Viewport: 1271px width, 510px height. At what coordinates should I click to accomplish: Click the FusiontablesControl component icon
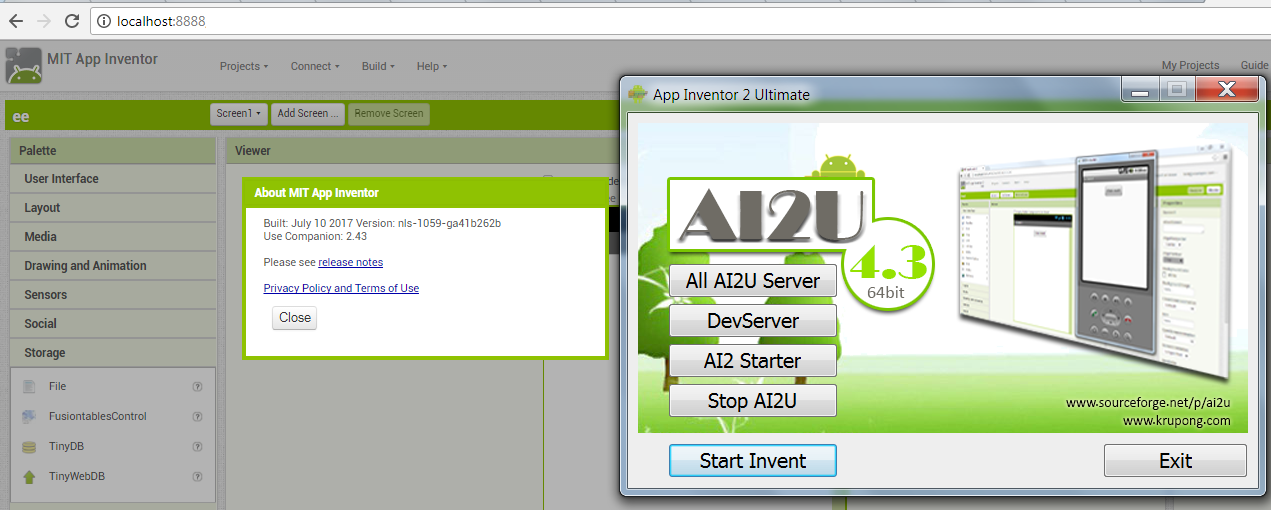(x=29, y=416)
